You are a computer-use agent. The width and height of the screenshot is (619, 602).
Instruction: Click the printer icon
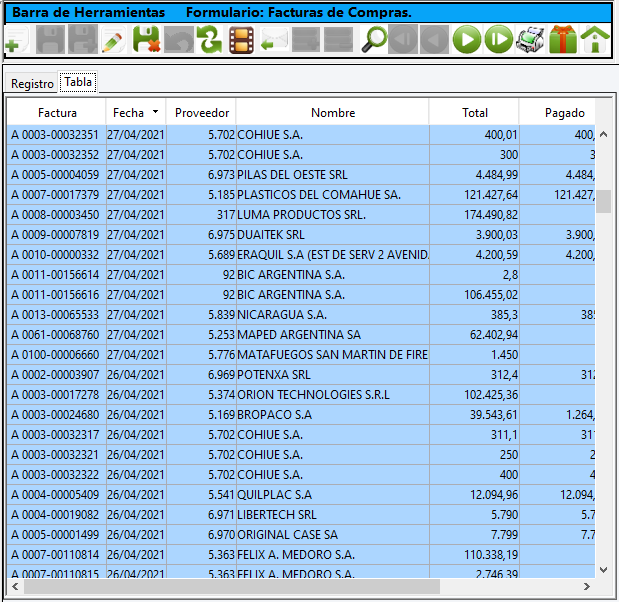pyautogui.click(x=530, y=39)
